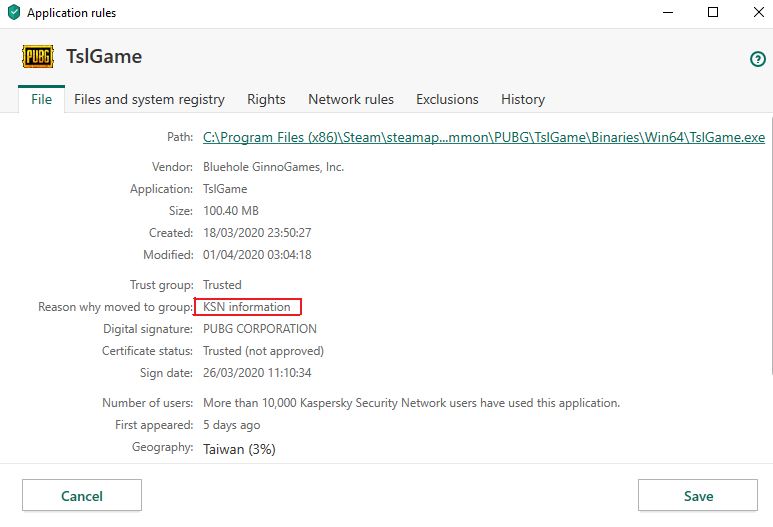773x527 pixels.
Task: Click the Taiwan (3%) geography entry
Action: 239,449
